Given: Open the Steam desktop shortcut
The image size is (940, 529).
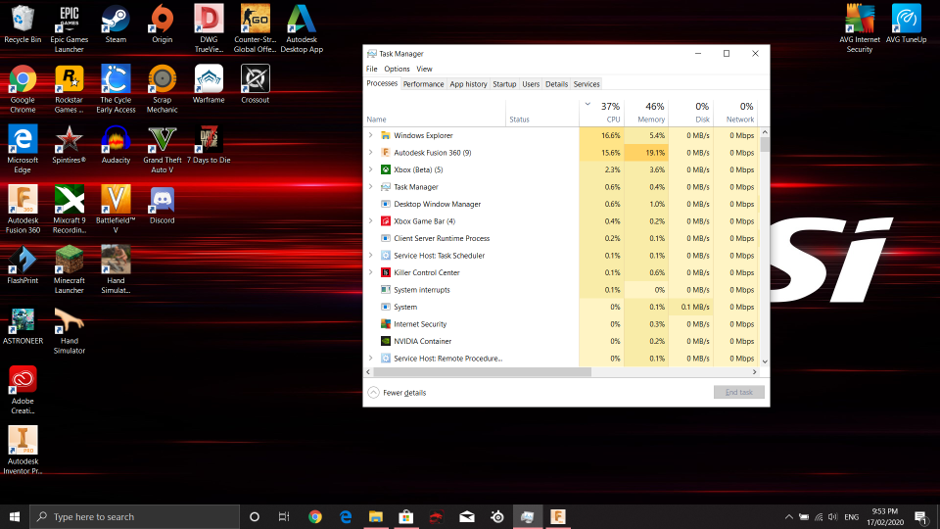Looking at the screenshot, I should 115,24.
